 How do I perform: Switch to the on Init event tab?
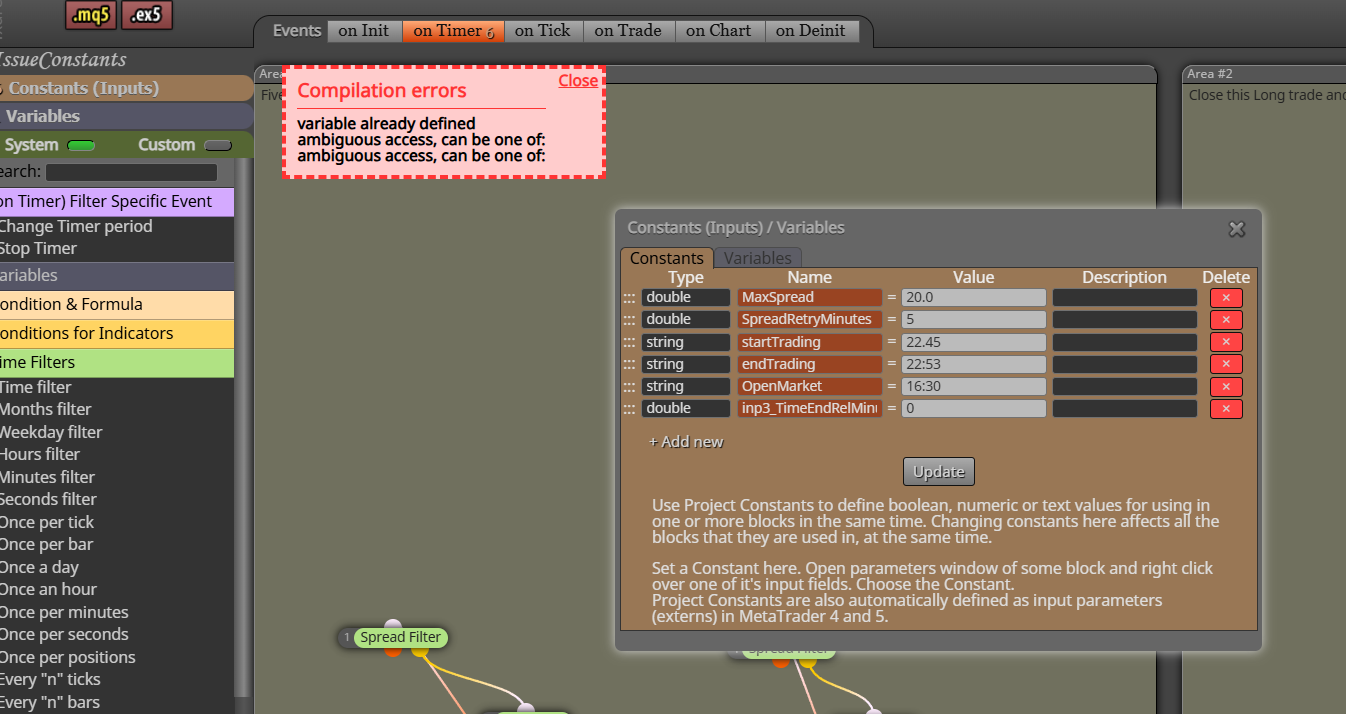[x=364, y=31]
